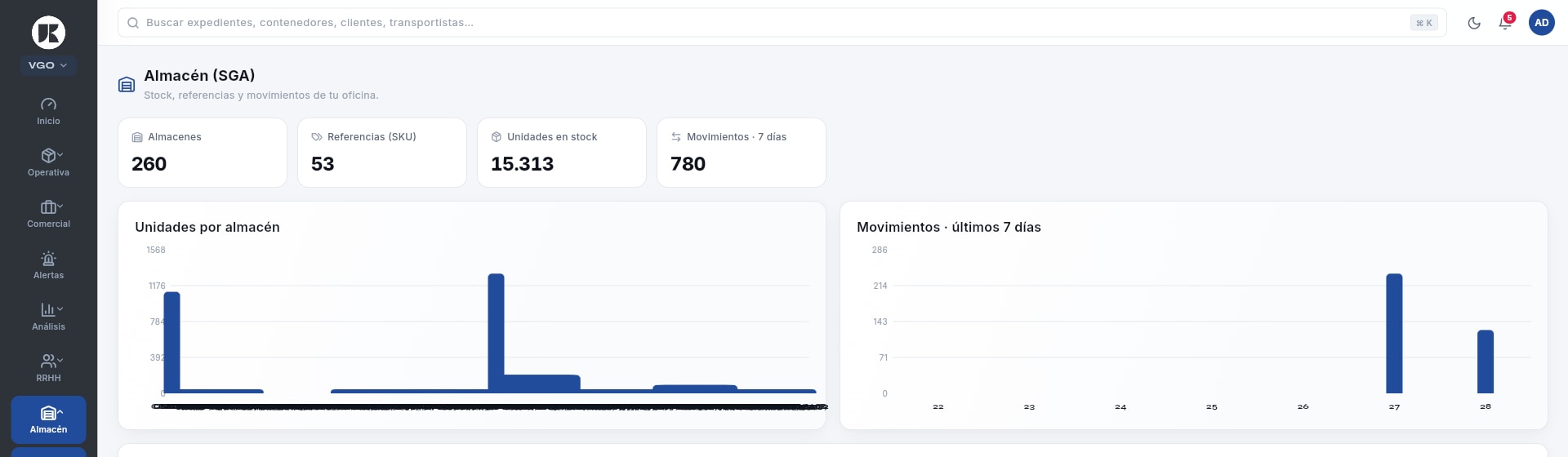1568x457 pixels.
Task: Open notifications bell with 5 badge
Action: coord(1505,23)
